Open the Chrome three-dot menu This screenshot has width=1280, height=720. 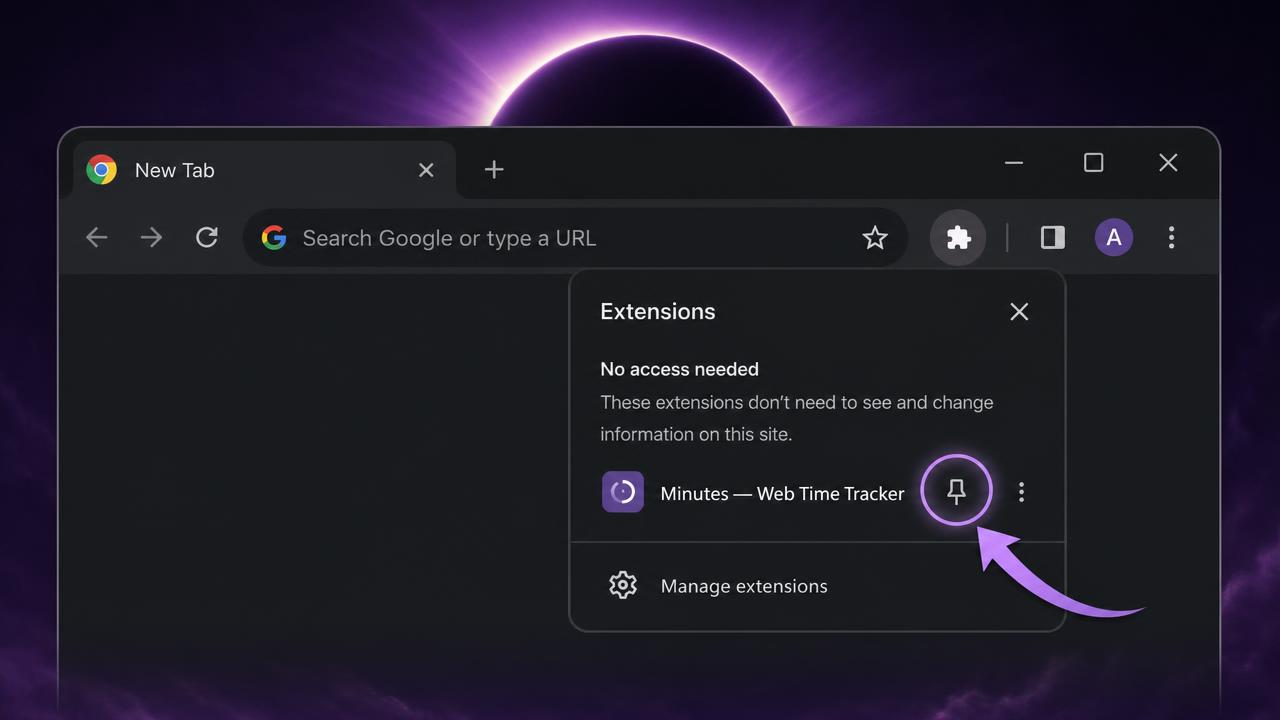coord(1171,238)
